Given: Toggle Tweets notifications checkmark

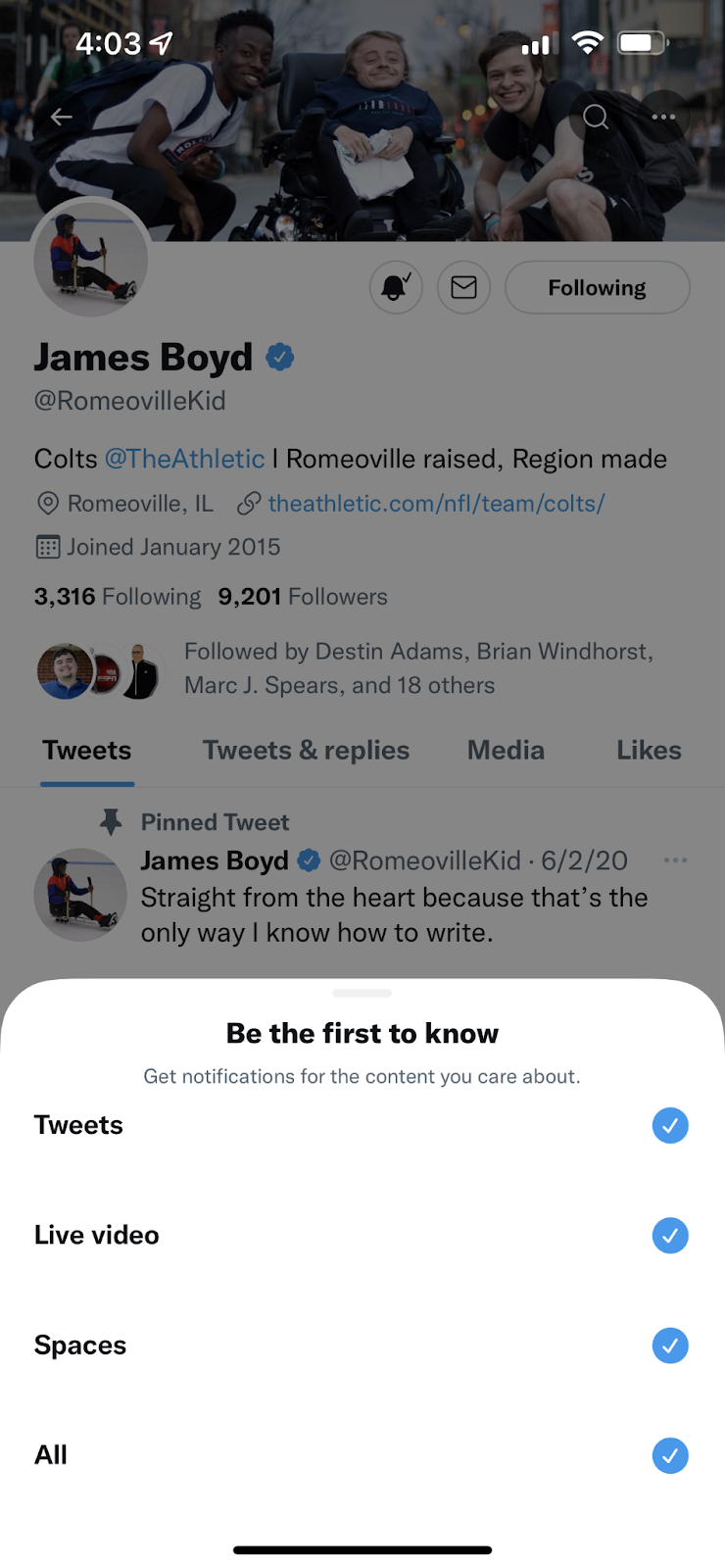Looking at the screenshot, I should 670,1125.
